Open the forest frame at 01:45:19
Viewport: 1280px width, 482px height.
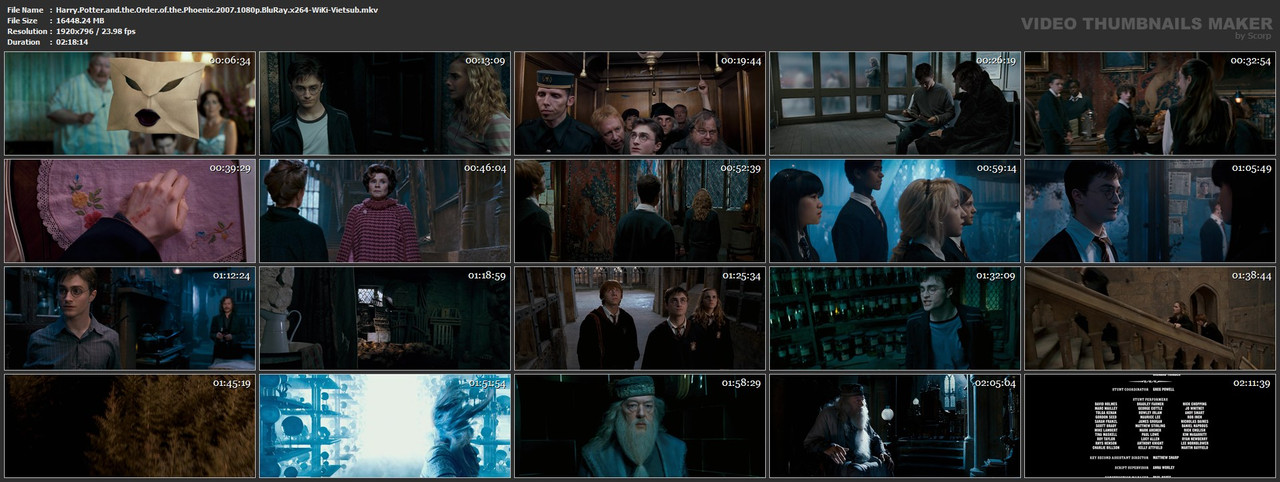pyautogui.click(x=130, y=425)
